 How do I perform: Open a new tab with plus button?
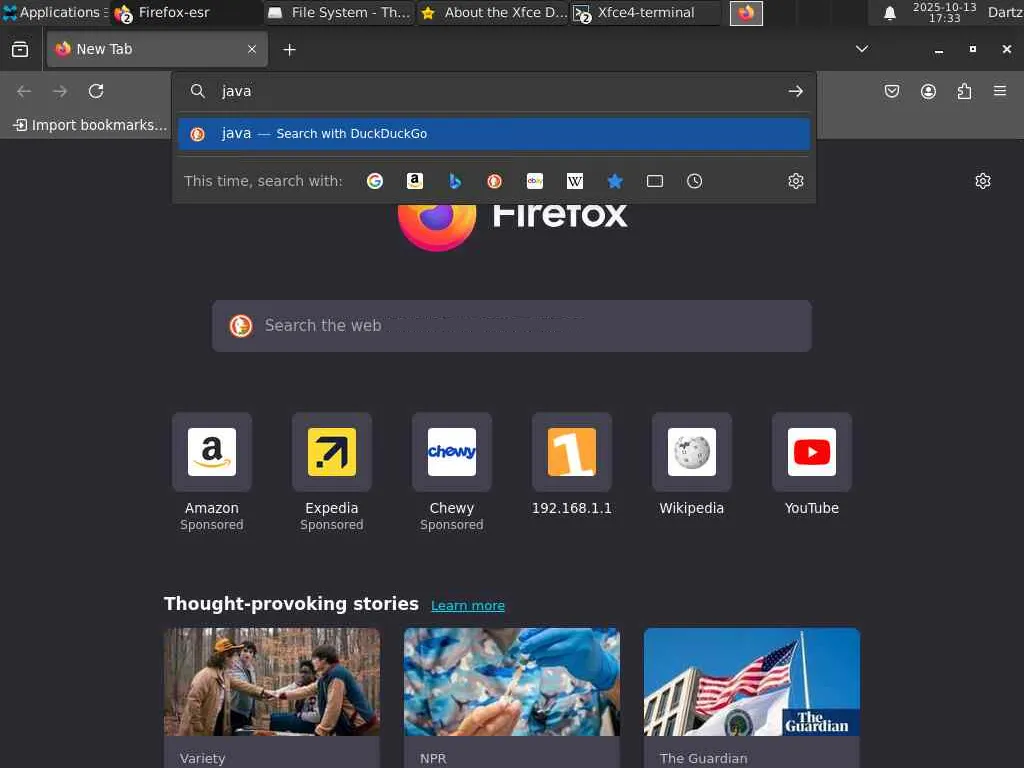click(289, 50)
